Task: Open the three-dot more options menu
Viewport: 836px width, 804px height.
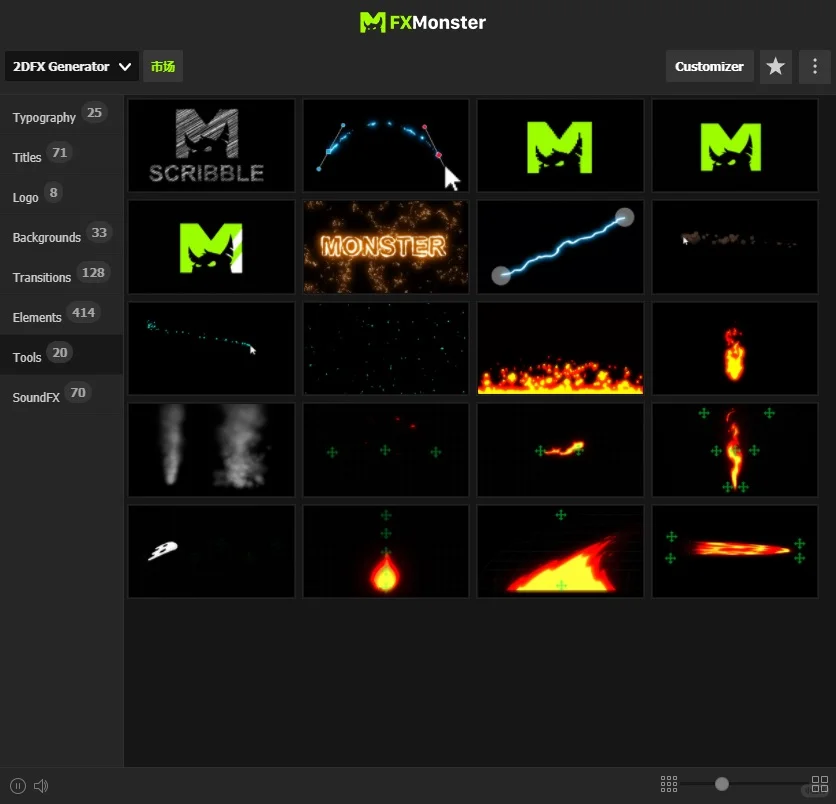Action: (x=814, y=67)
